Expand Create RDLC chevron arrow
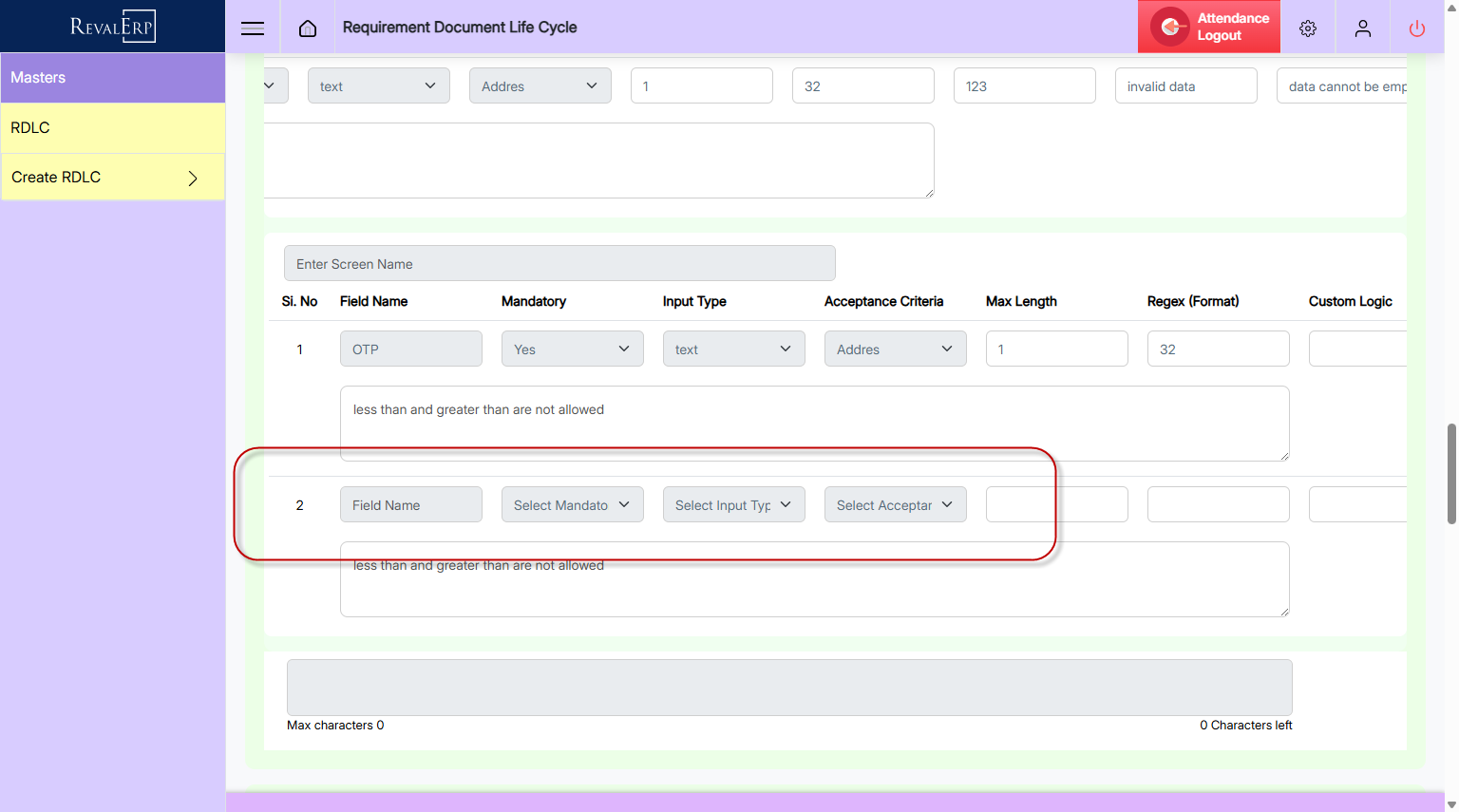This screenshot has height=812, width=1459. tap(193, 179)
